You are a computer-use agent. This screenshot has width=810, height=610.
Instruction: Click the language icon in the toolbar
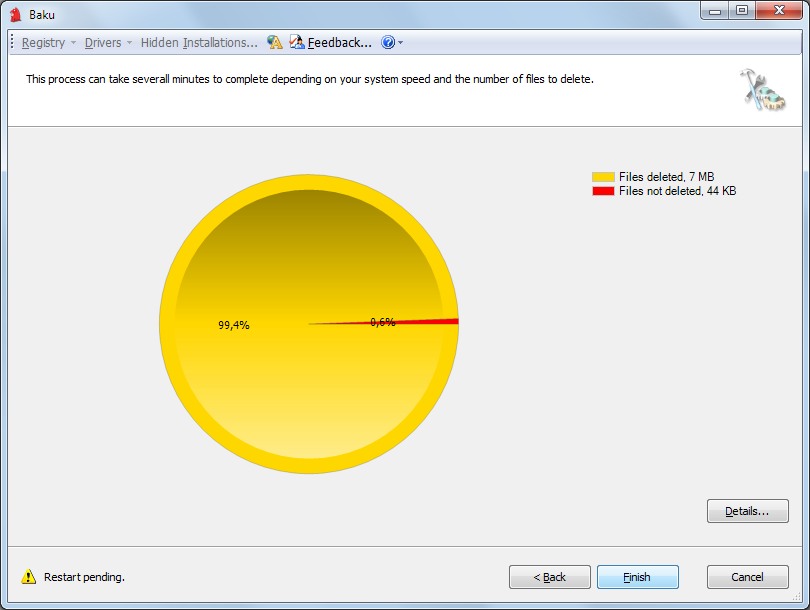275,43
